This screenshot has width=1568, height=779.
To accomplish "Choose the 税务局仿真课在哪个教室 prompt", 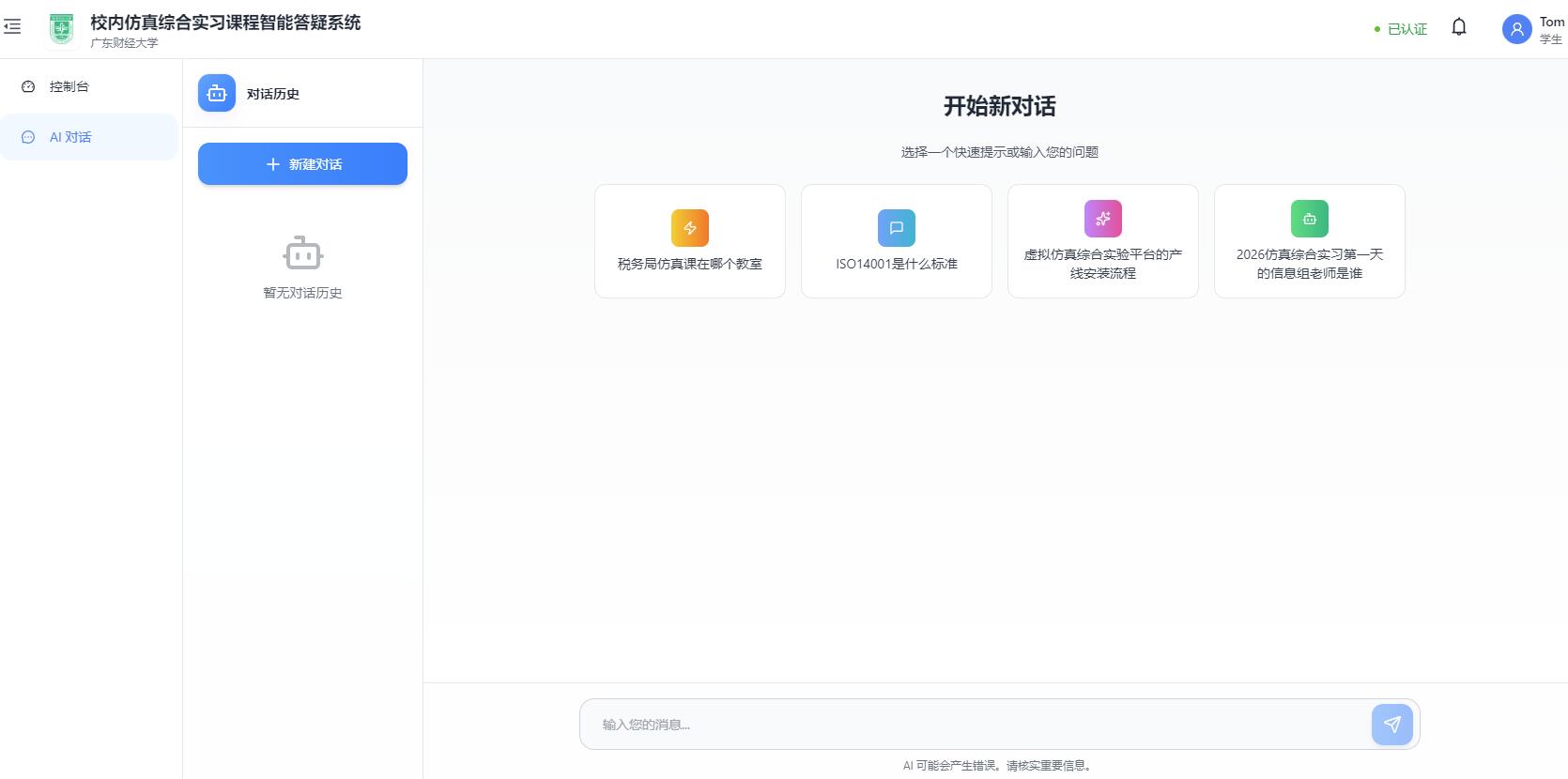I will 689,264.
